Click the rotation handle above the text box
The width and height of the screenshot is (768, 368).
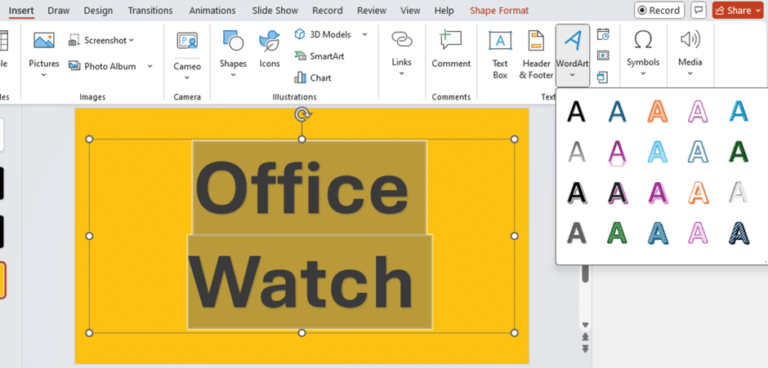click(x=302, y=115)
